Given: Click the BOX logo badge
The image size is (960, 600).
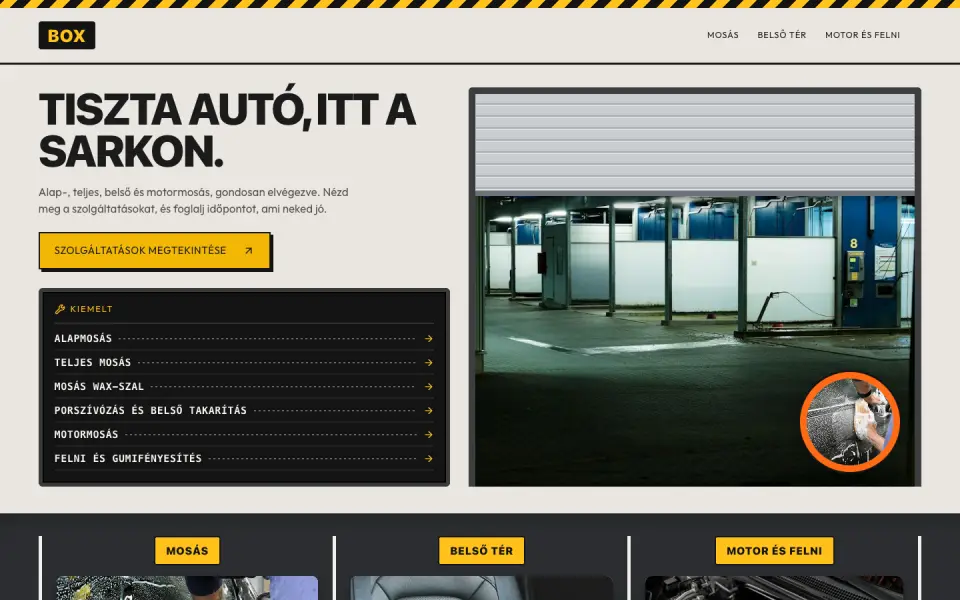Looking at the screenshot, I should coord(67,36).
